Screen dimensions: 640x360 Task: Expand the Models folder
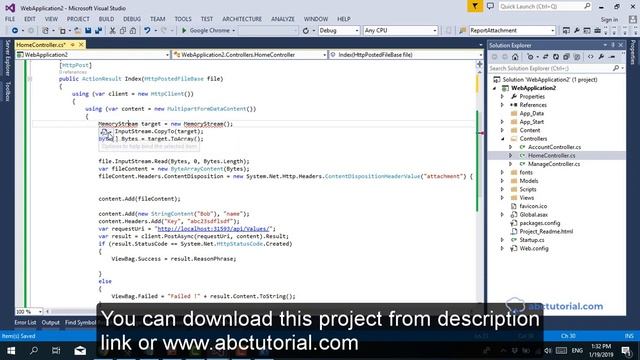click(502, 181)
